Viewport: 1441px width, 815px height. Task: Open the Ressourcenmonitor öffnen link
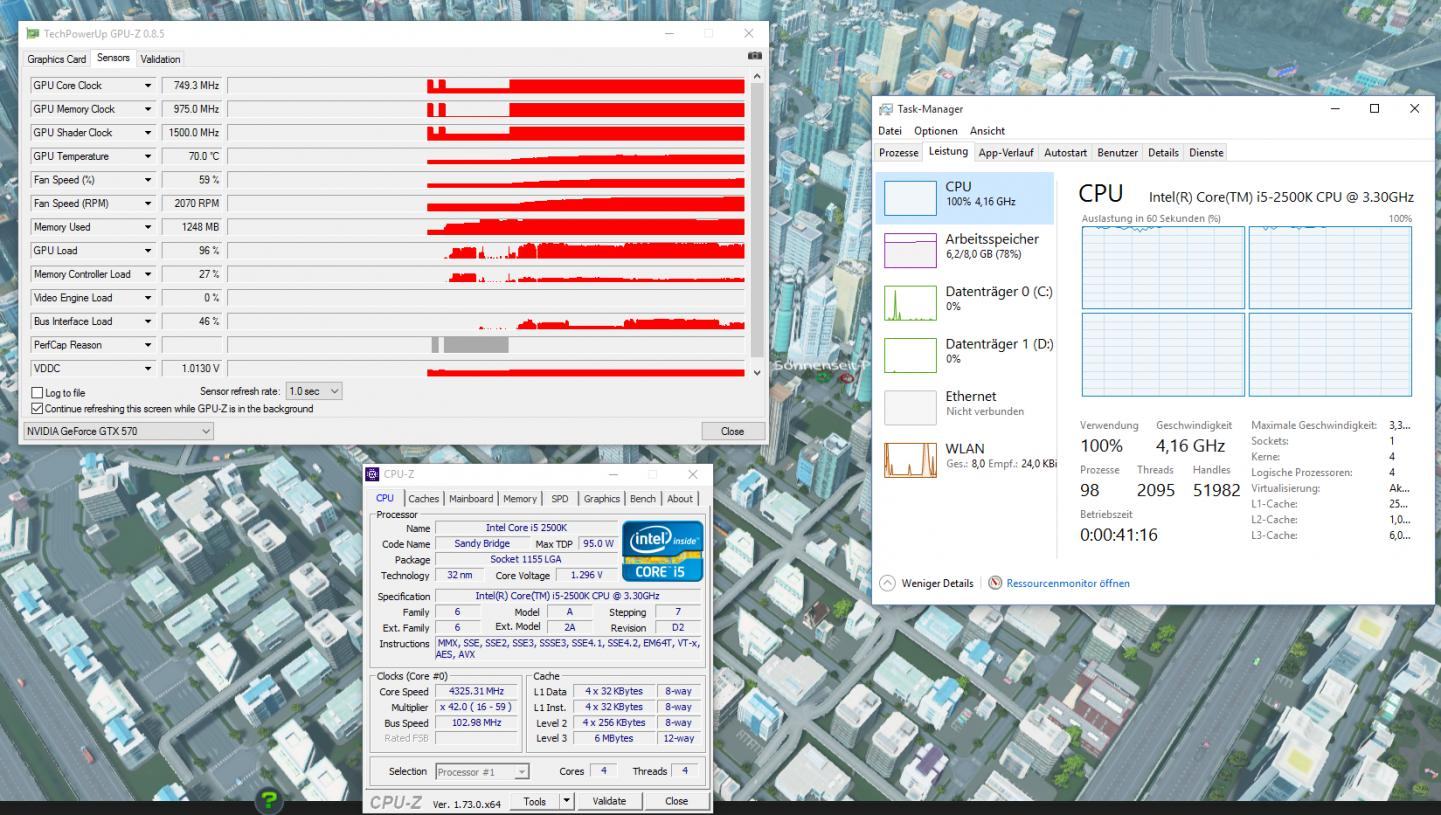coord(1068,583)
